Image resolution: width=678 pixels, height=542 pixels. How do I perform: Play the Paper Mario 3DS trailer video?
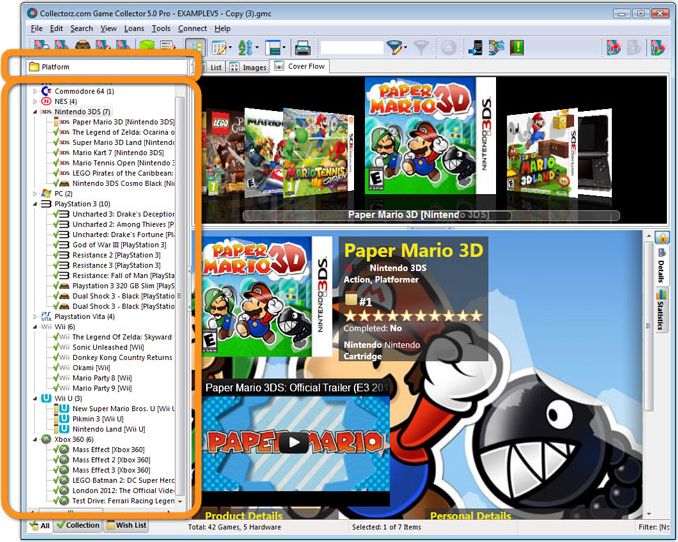294,442
